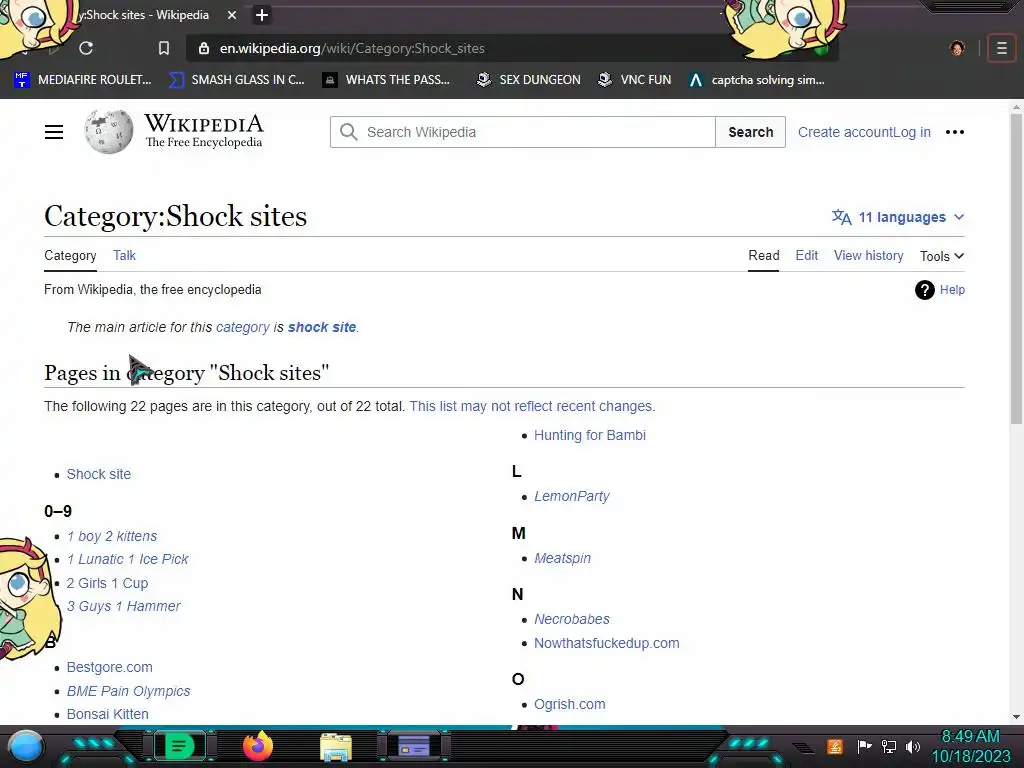
Task: Open the 2 Girls 1 Cup link
Action: click(107, 583)
